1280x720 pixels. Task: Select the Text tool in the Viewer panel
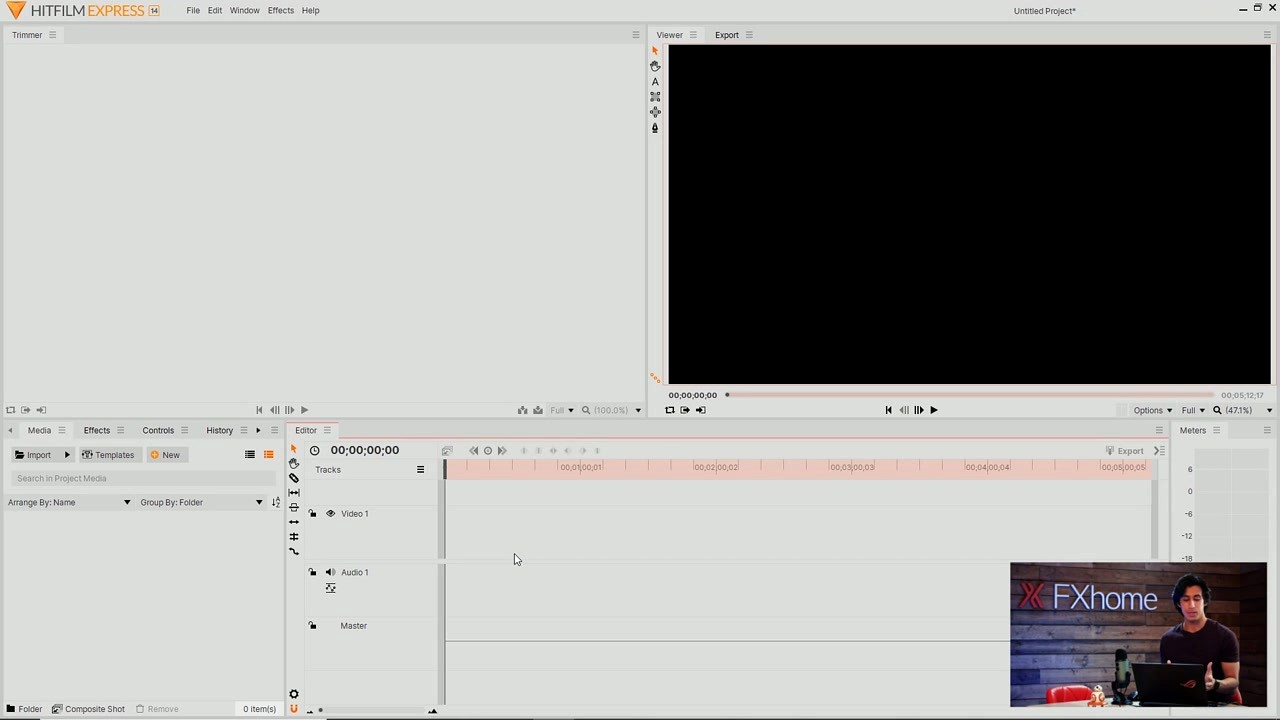[x=655, y=82]
